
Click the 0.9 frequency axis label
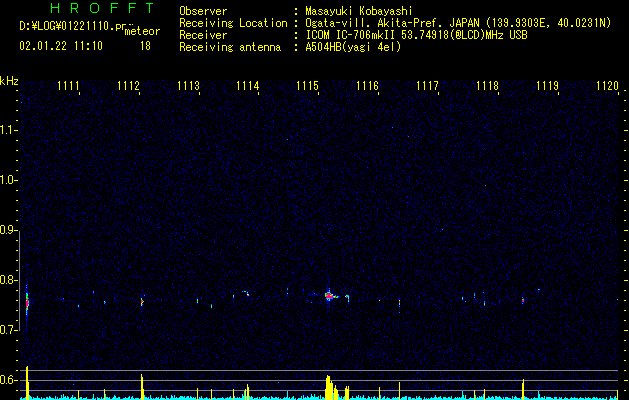point(7,230)
